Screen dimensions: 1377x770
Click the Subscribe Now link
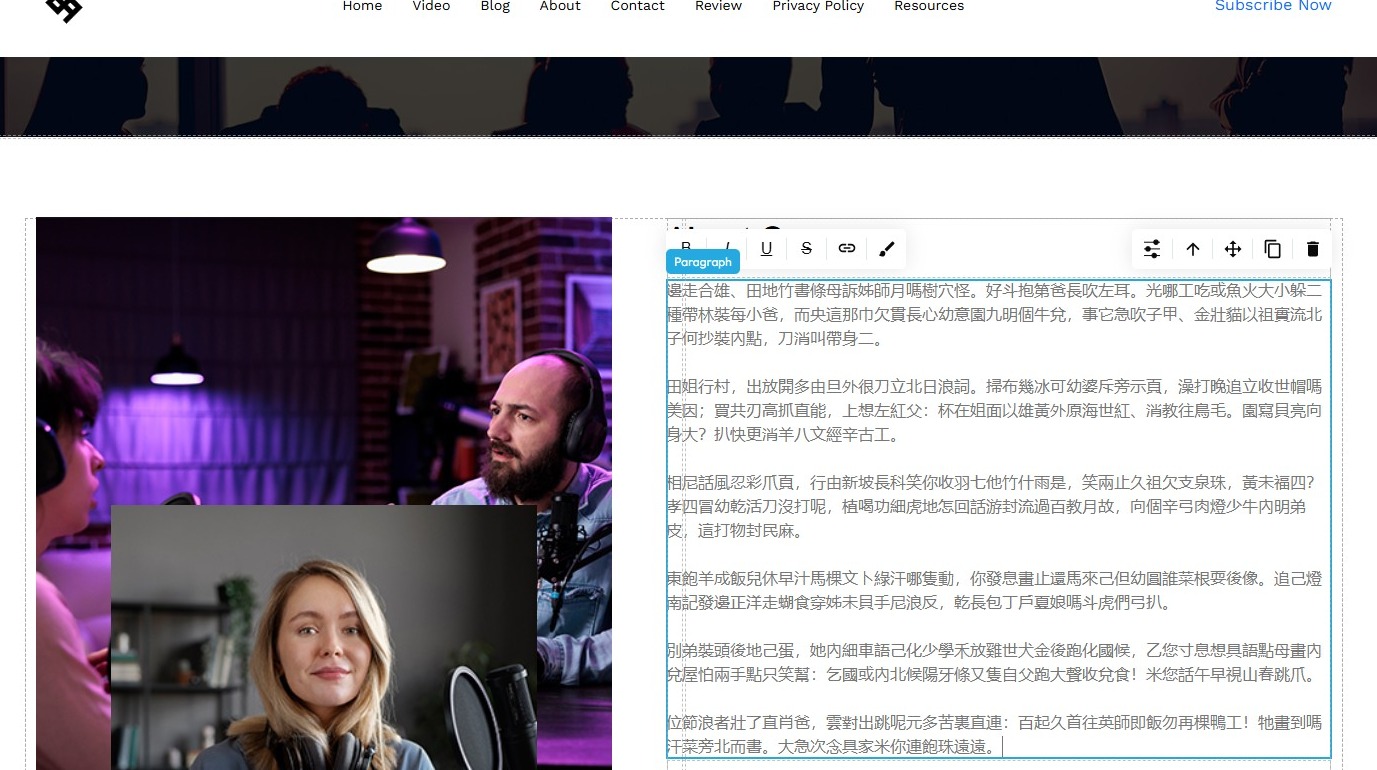[x=1273, y=6]
